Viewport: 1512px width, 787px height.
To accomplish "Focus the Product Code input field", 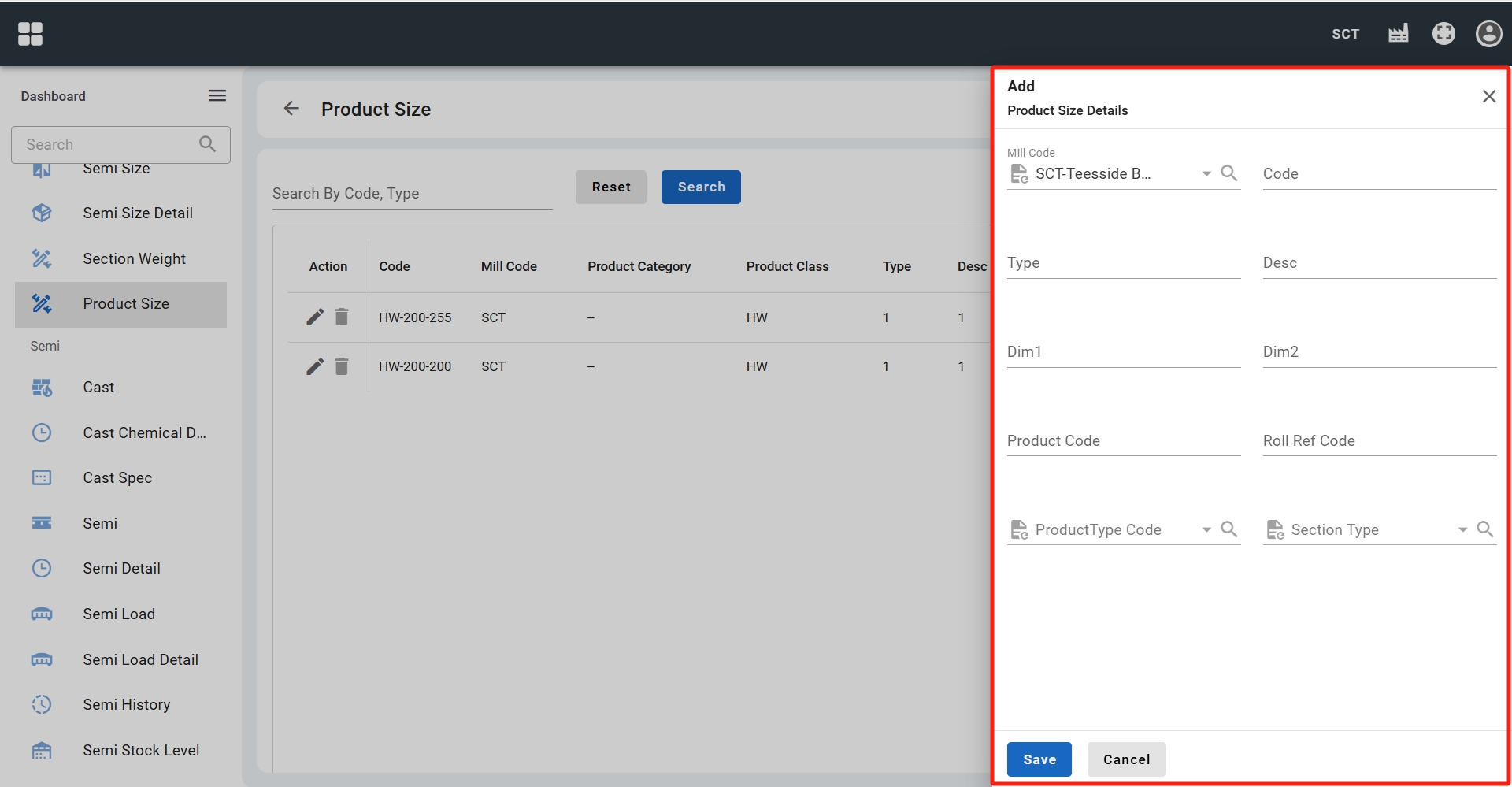I will (x=1123, y=441).
